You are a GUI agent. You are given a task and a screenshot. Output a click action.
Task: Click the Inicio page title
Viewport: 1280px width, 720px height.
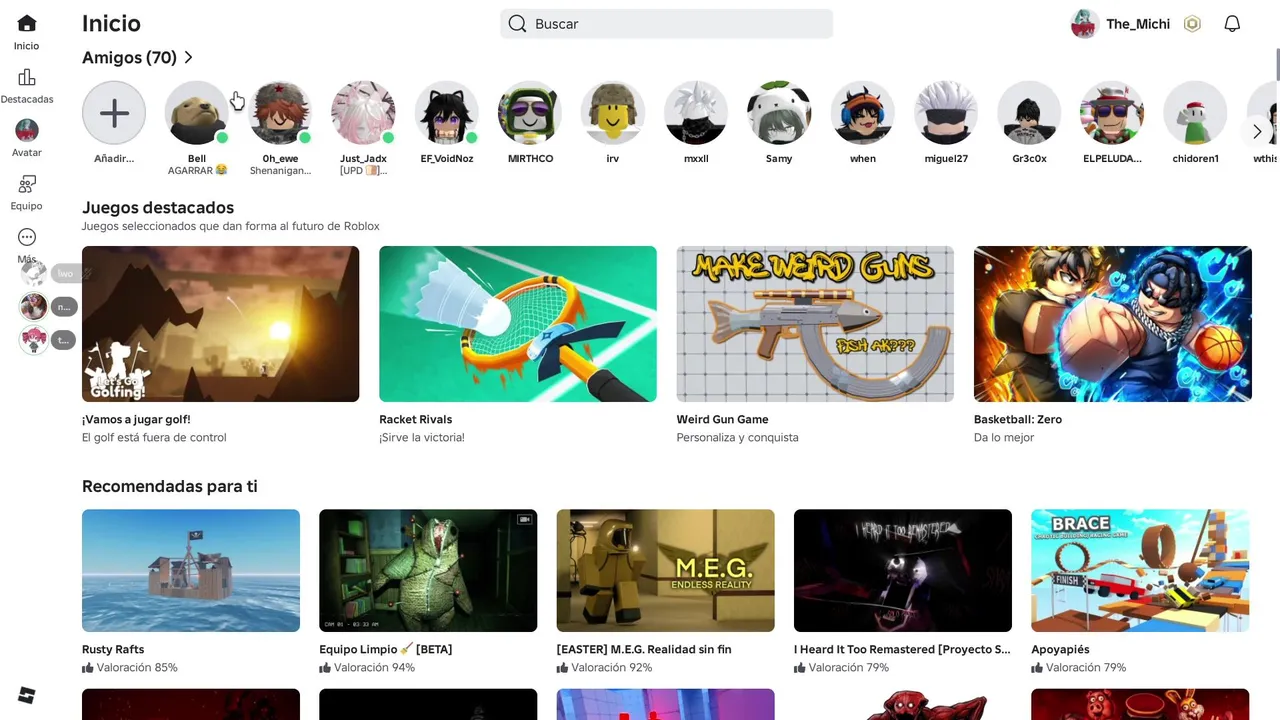(111, 23)
